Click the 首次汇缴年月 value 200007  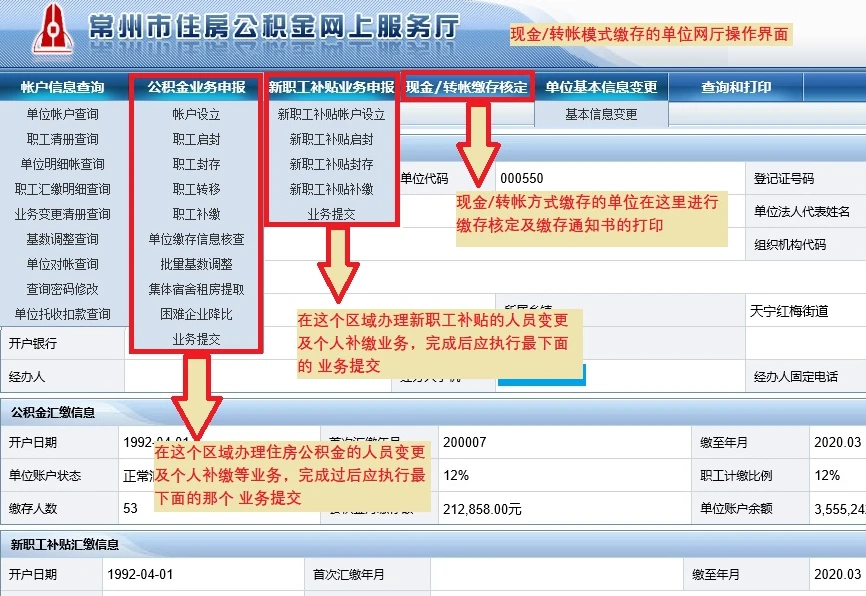coord(464,442)
